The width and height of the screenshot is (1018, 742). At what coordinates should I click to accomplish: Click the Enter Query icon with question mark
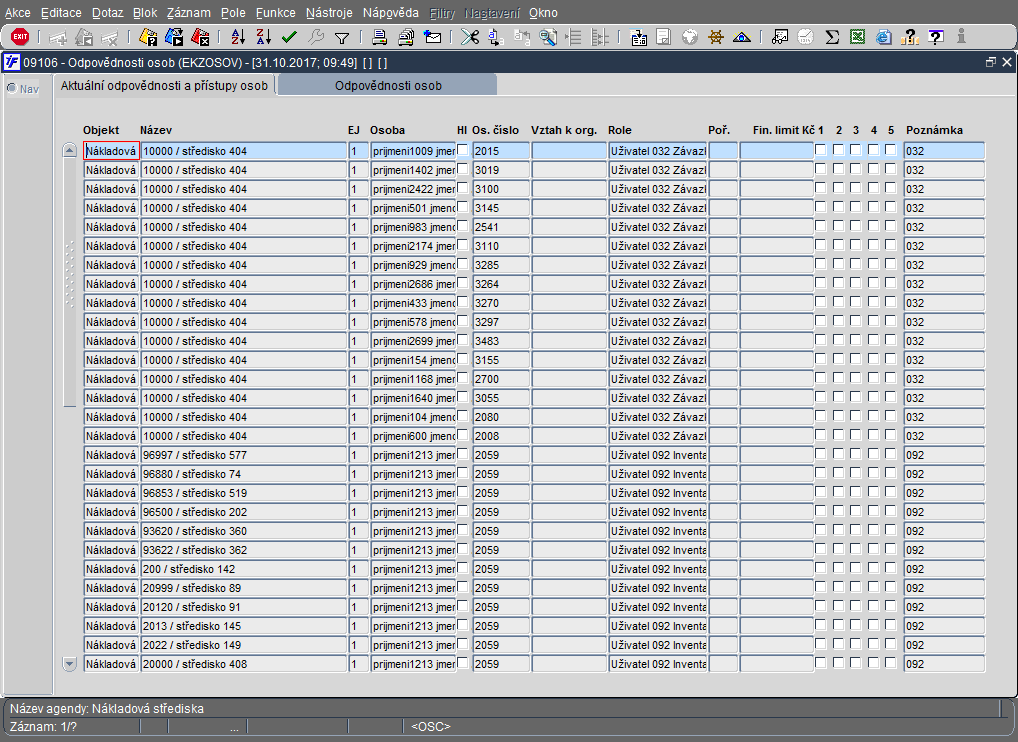pyautogui.click(x=148, y=37)
